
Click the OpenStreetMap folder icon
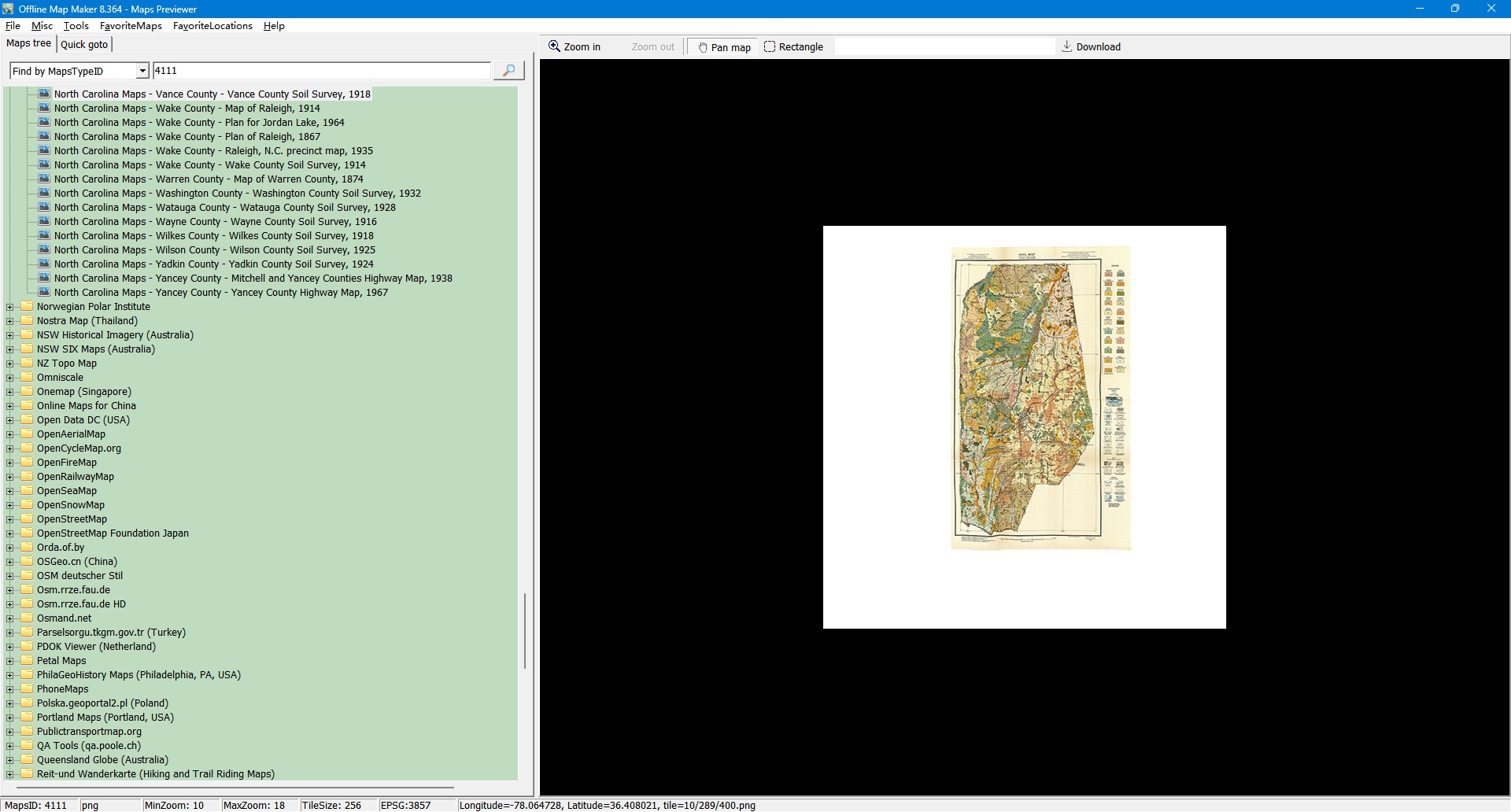pos(28,519)
